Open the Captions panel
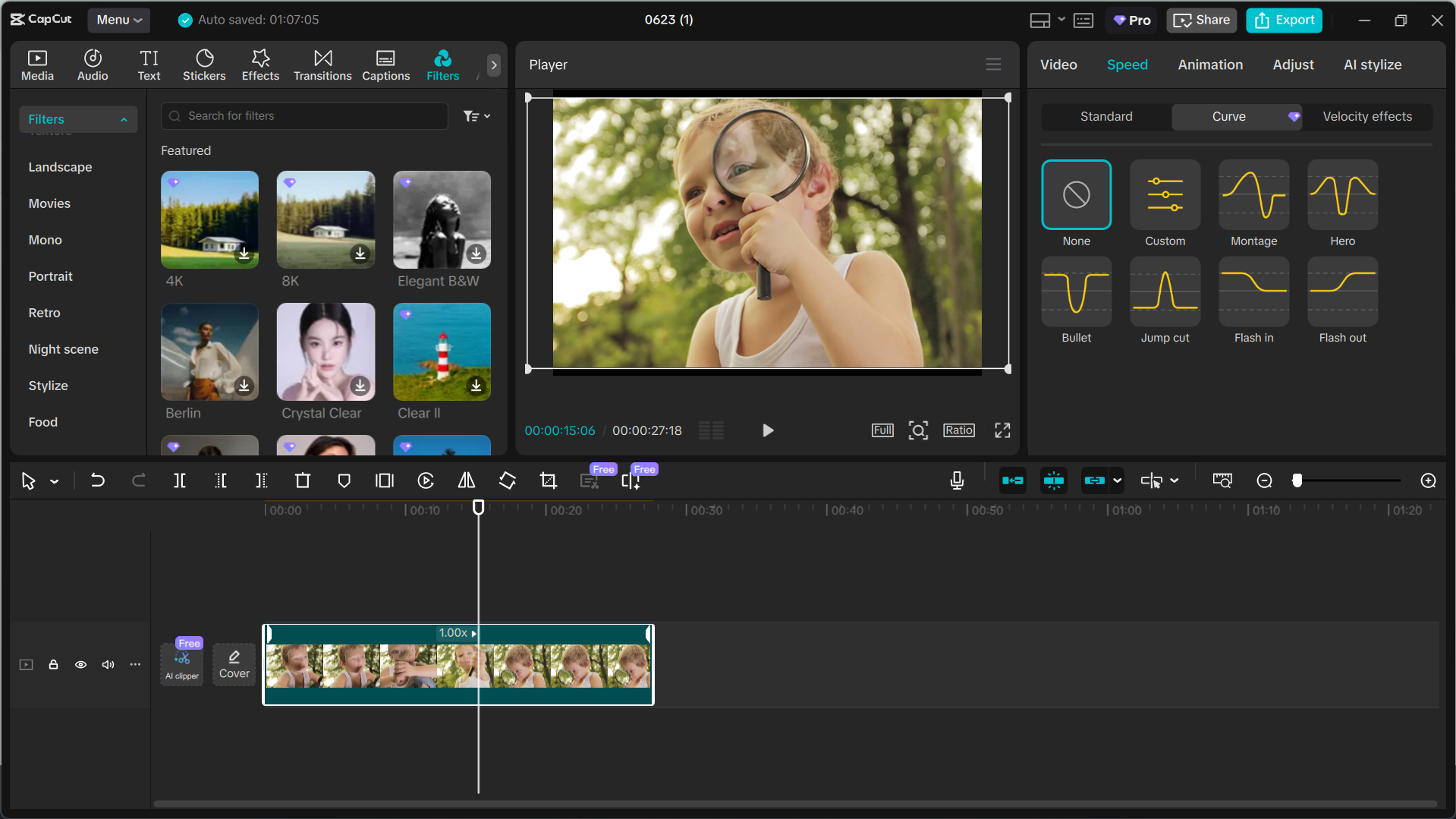1456x819 pixels. tap(385, 65)
